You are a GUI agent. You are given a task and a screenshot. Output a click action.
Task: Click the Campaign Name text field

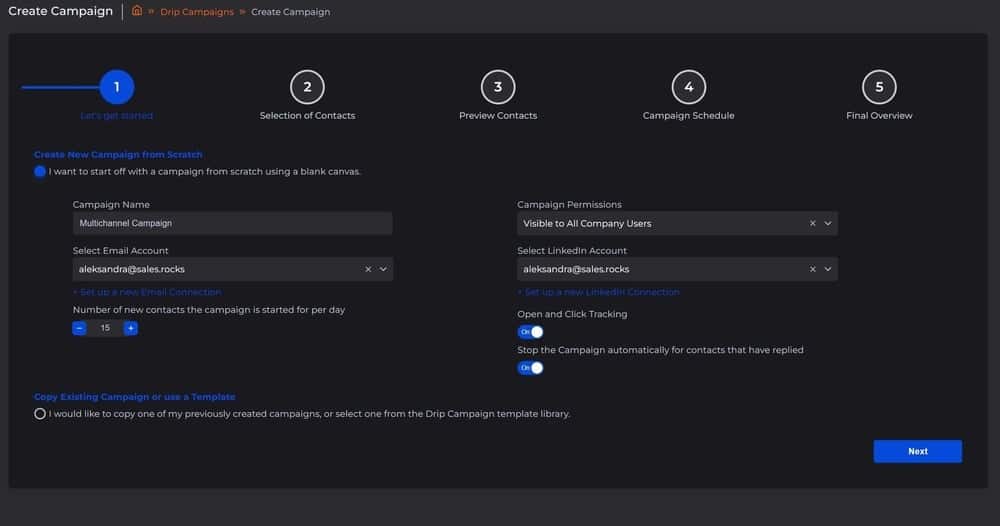[x=232, y=224]
